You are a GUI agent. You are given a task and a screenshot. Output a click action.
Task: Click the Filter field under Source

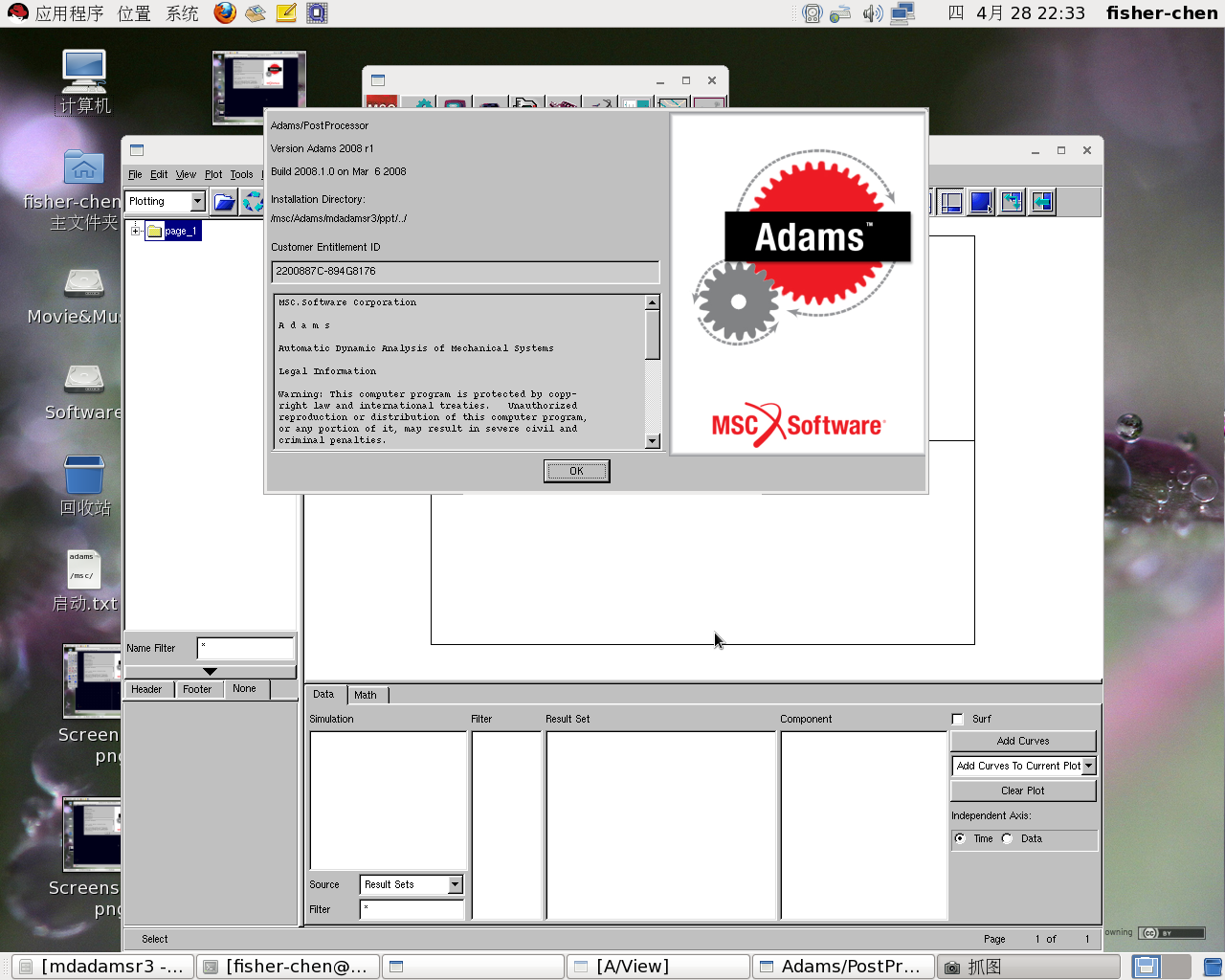(x=412, y=909)
